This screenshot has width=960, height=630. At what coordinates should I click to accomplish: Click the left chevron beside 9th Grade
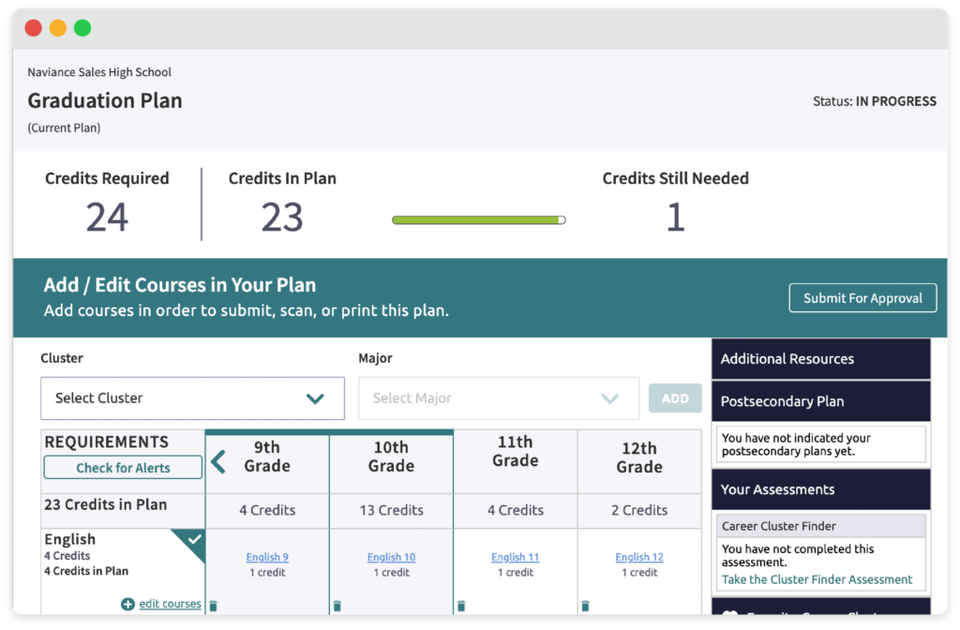(216, 460)
